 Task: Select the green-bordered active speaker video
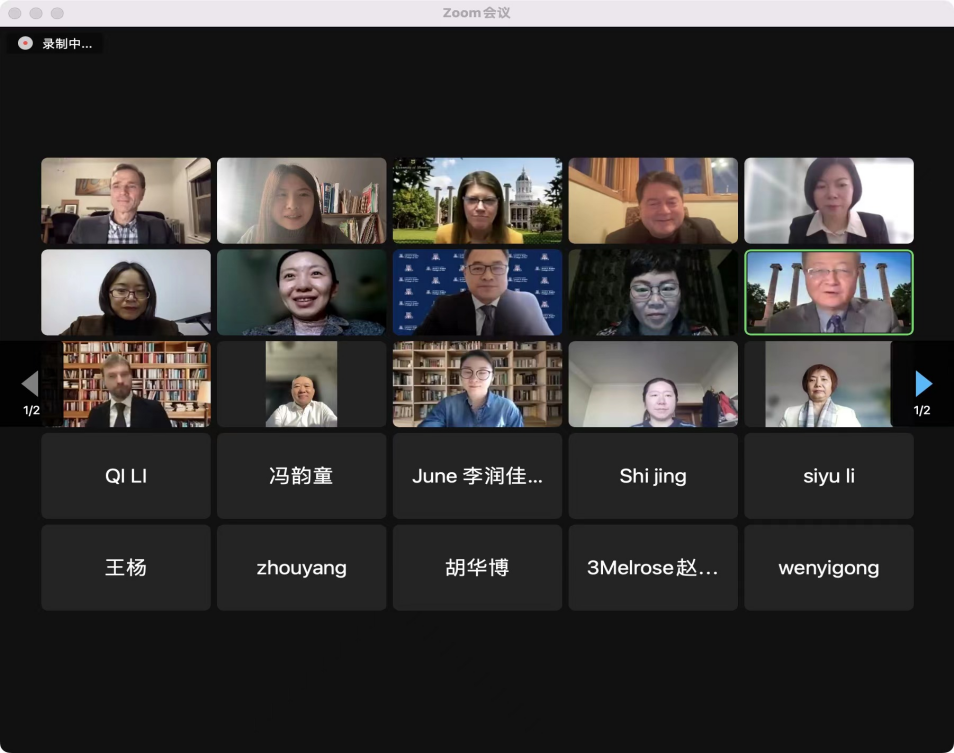point(828,292)
